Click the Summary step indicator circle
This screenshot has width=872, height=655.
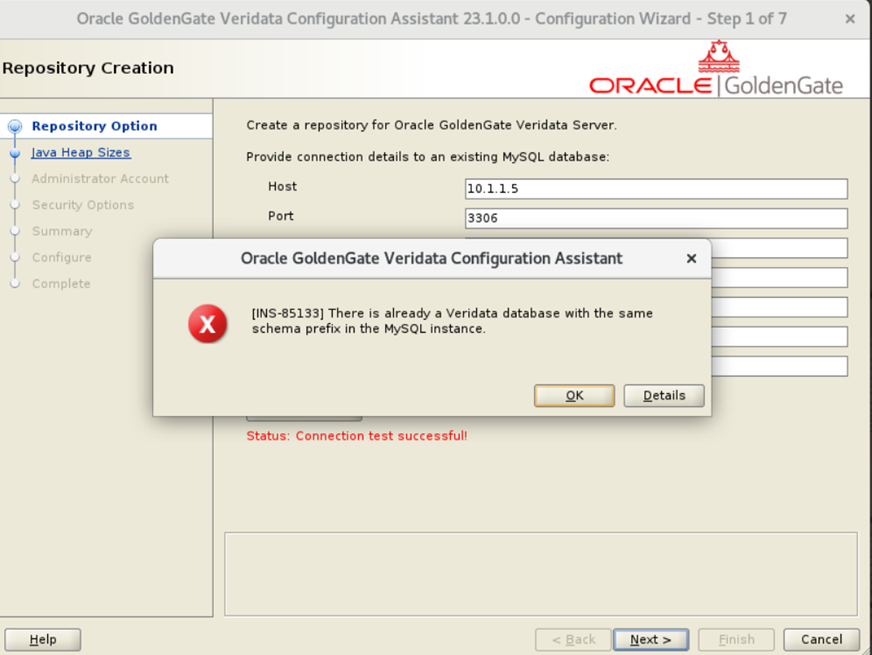pyautogui.click(x=14, y=231)
